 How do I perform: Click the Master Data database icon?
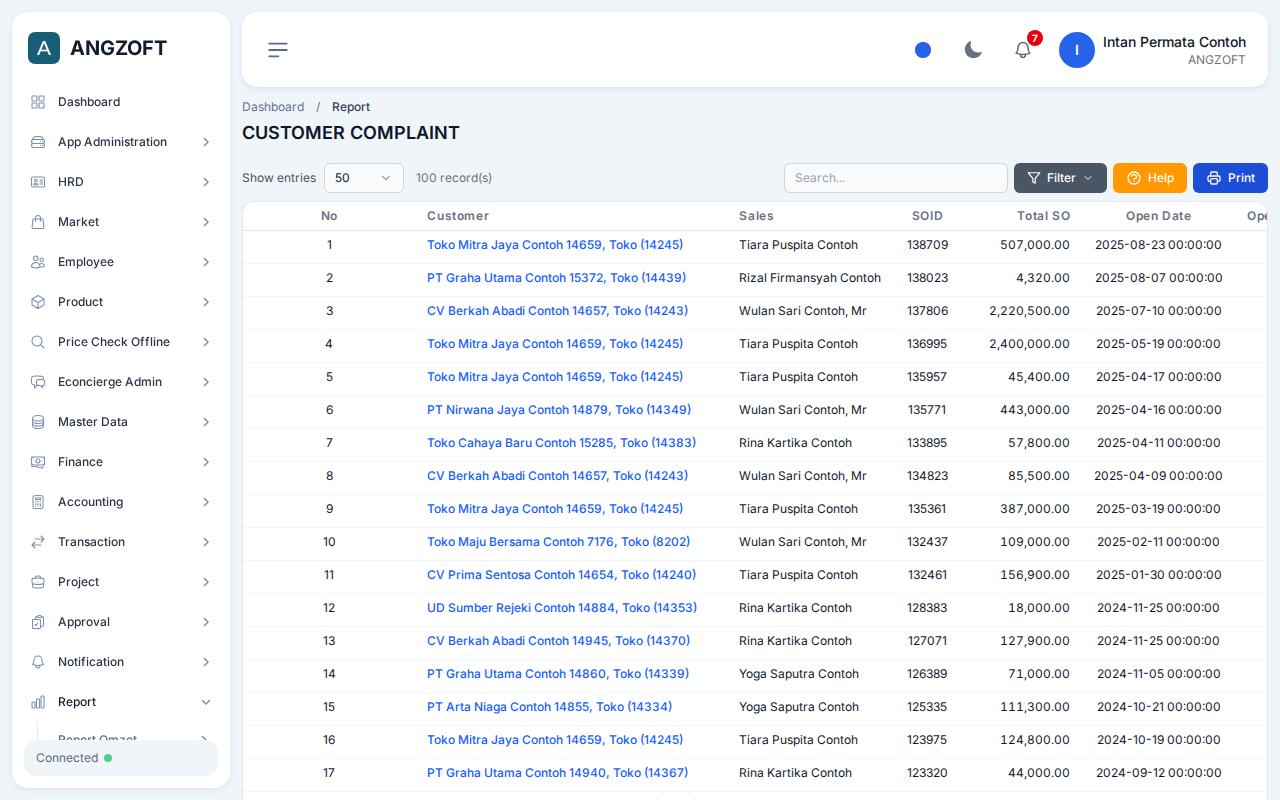tap(38, 422)
